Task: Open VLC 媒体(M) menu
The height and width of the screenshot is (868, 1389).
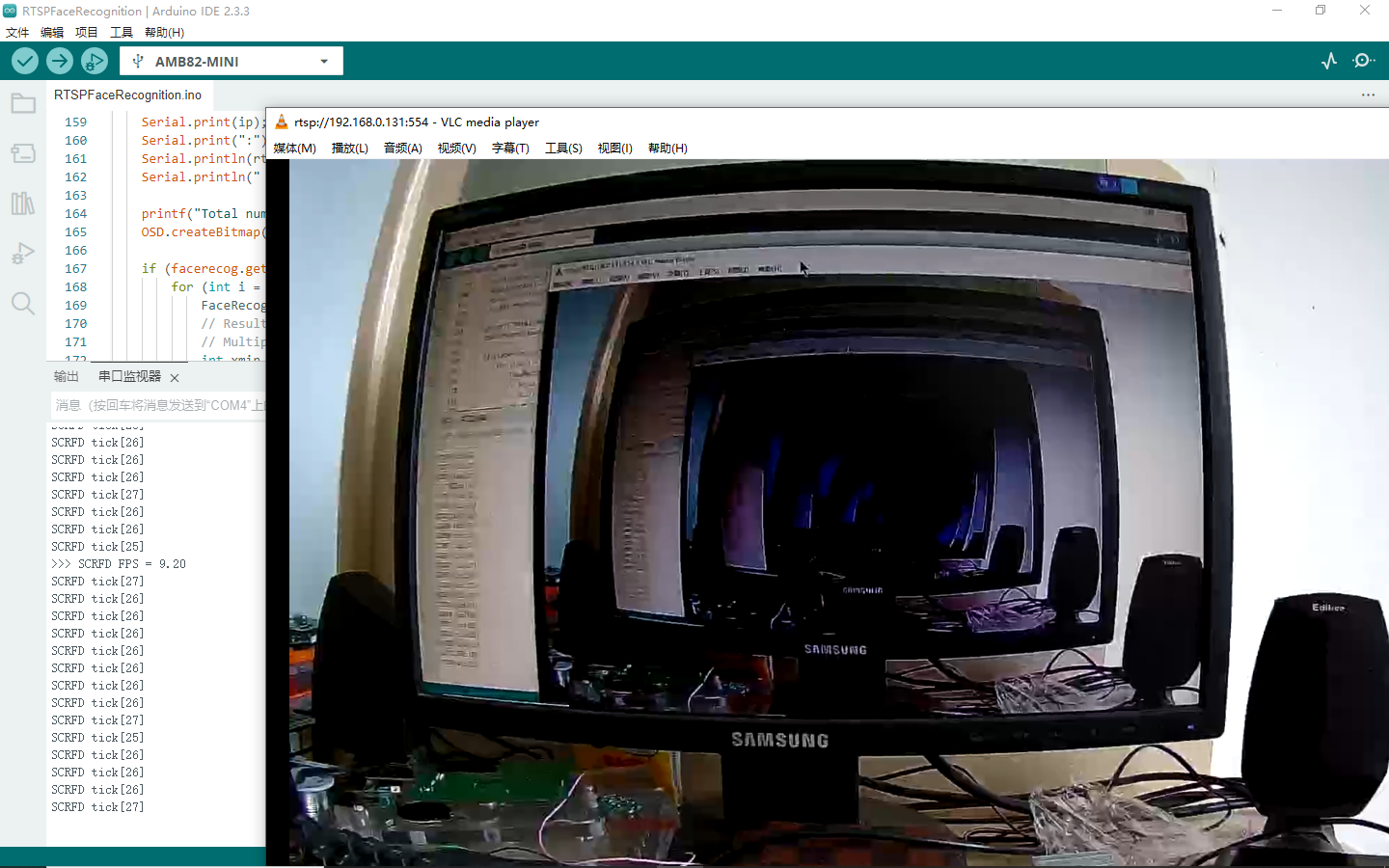Action: (294, 148)
